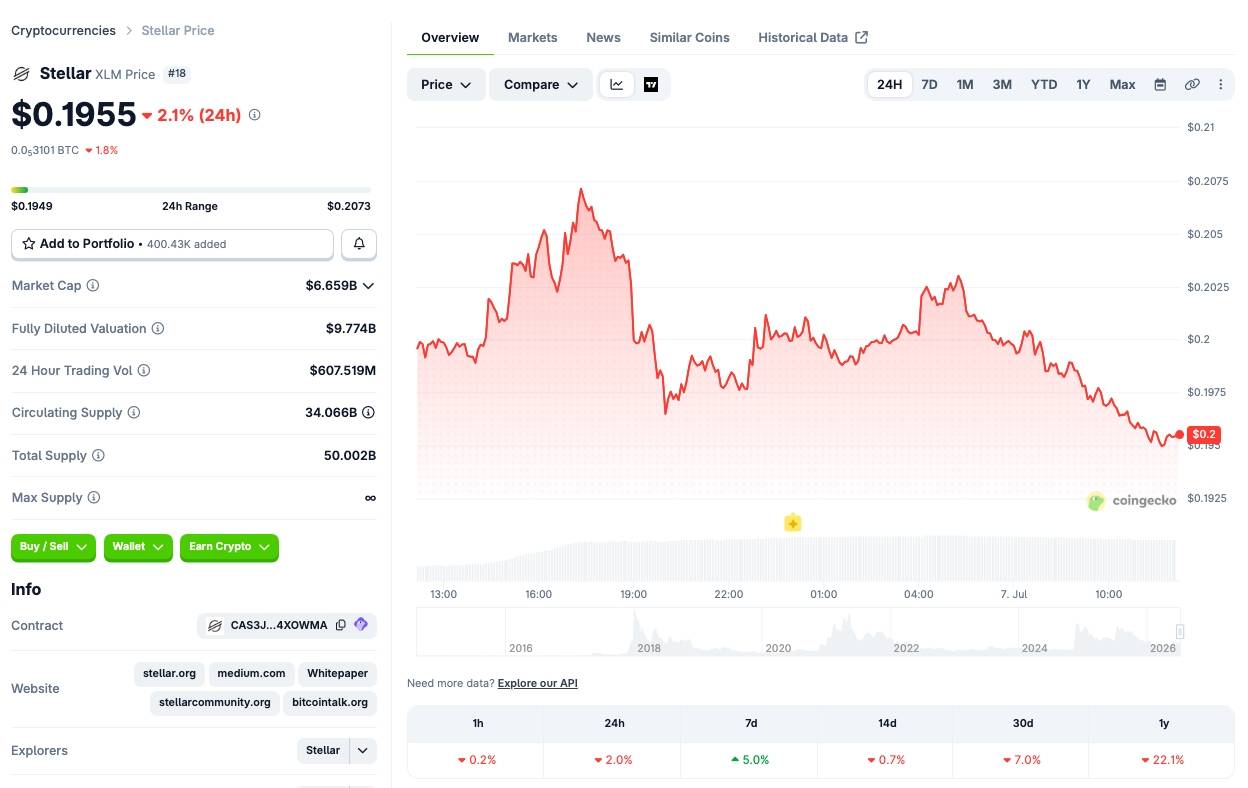Image resolution: width=1248 pixels, height=788 pixels.
Task: Click the chart navigator right handle
Action: pyautogui.click(x=1180, y=631)
